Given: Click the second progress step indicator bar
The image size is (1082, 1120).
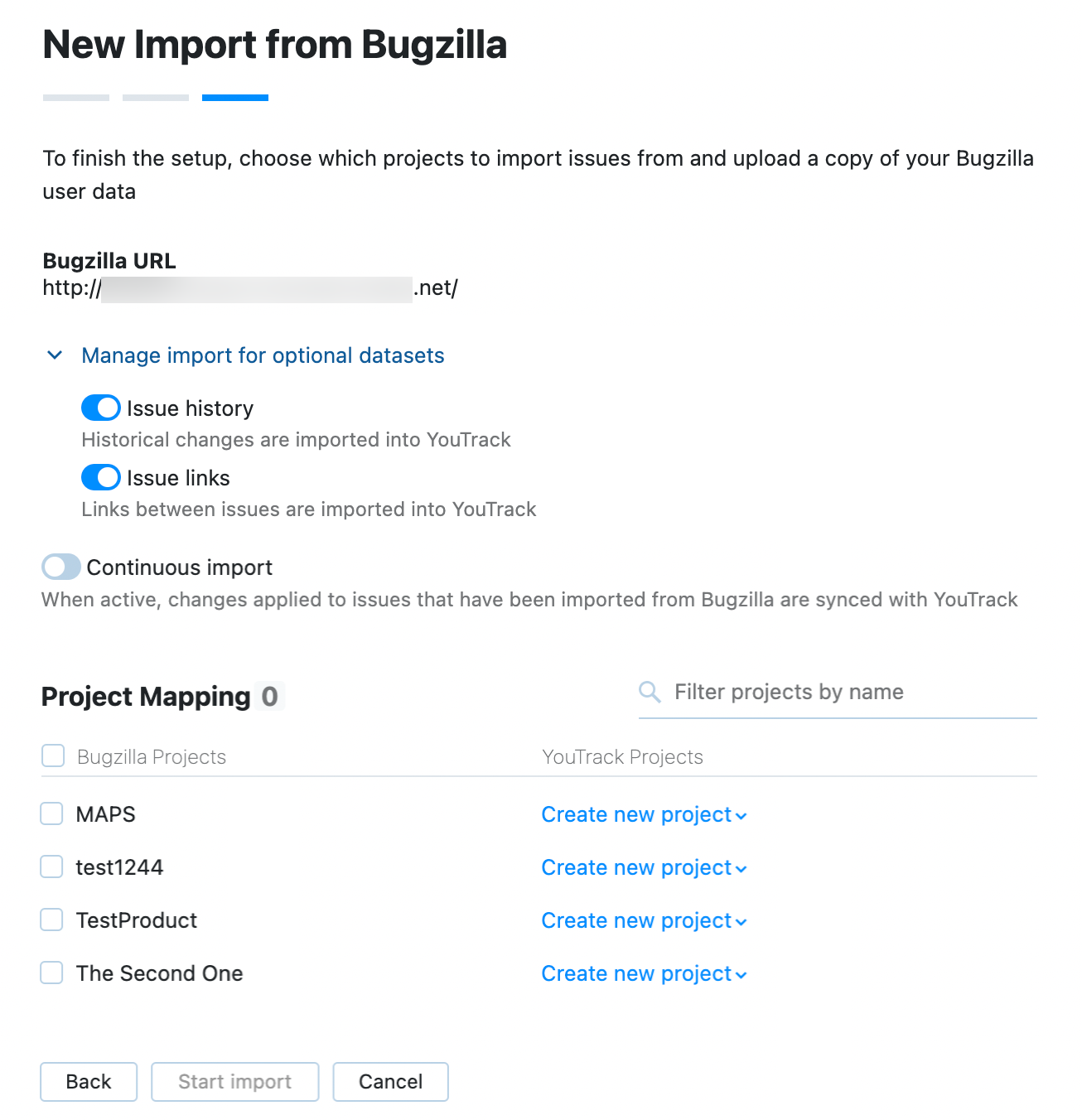Looking at the screenshot, I should [x=155, y=97].
